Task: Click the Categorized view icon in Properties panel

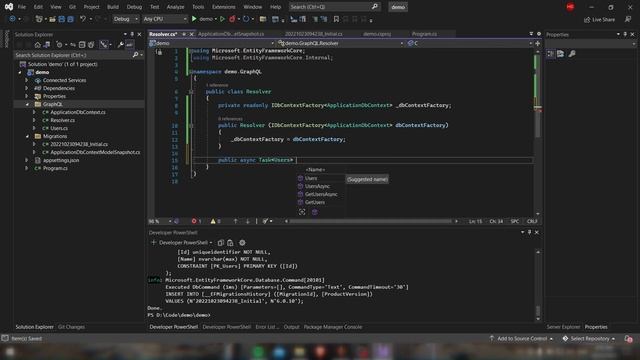Action: [x=551, y=54]
